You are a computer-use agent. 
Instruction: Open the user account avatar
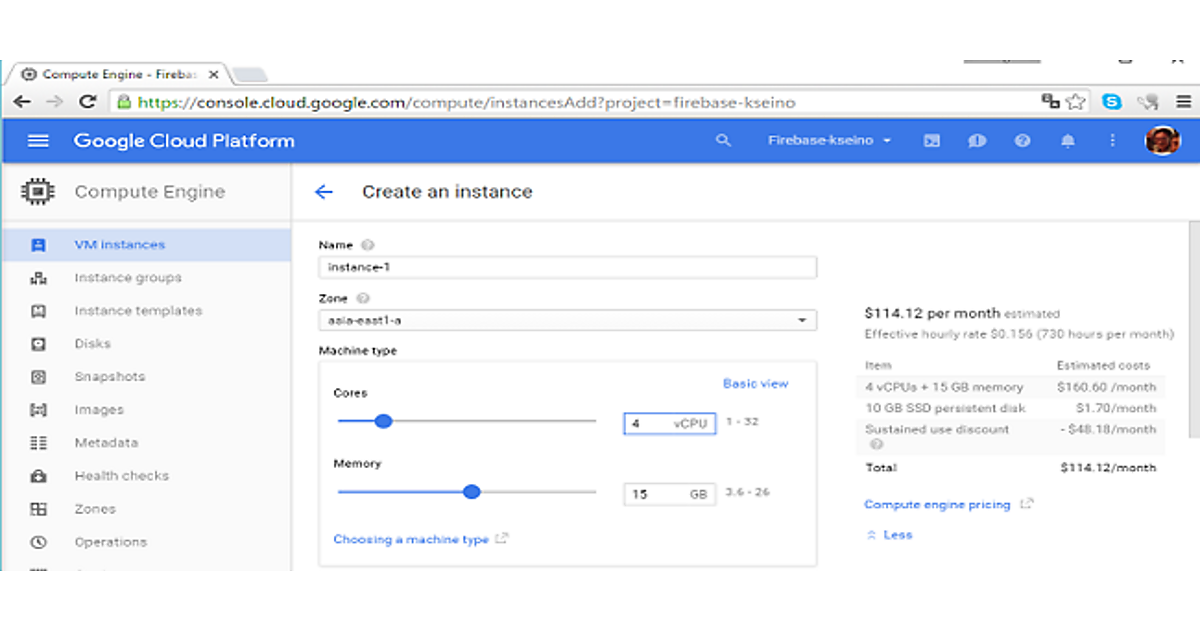click(1162, 141)
